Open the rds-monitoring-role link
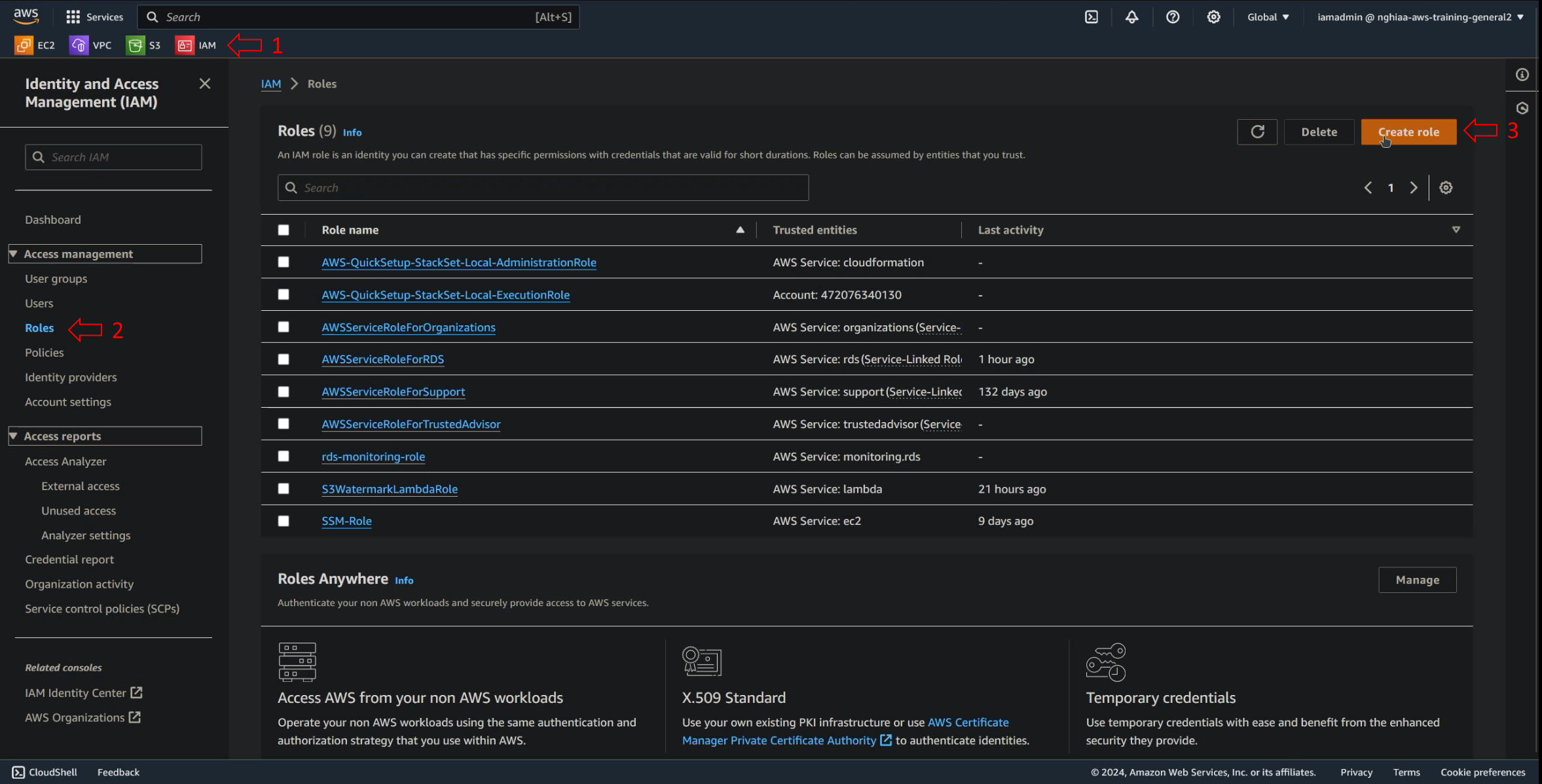The height and width of the screenshot is (784, 1542). point(373,457)
